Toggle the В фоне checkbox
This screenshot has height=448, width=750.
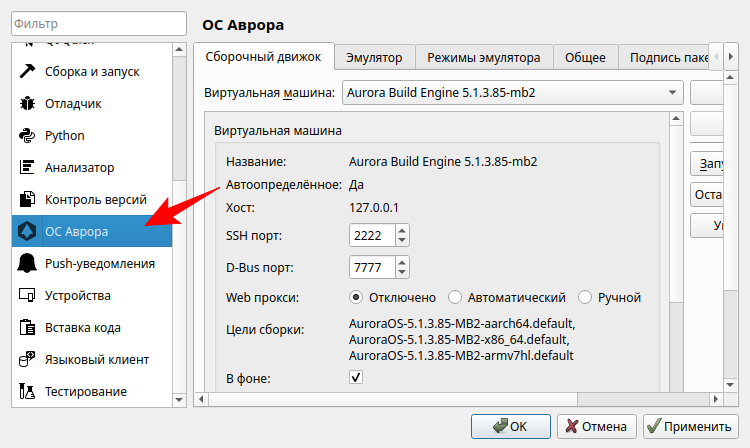[356, 377]
